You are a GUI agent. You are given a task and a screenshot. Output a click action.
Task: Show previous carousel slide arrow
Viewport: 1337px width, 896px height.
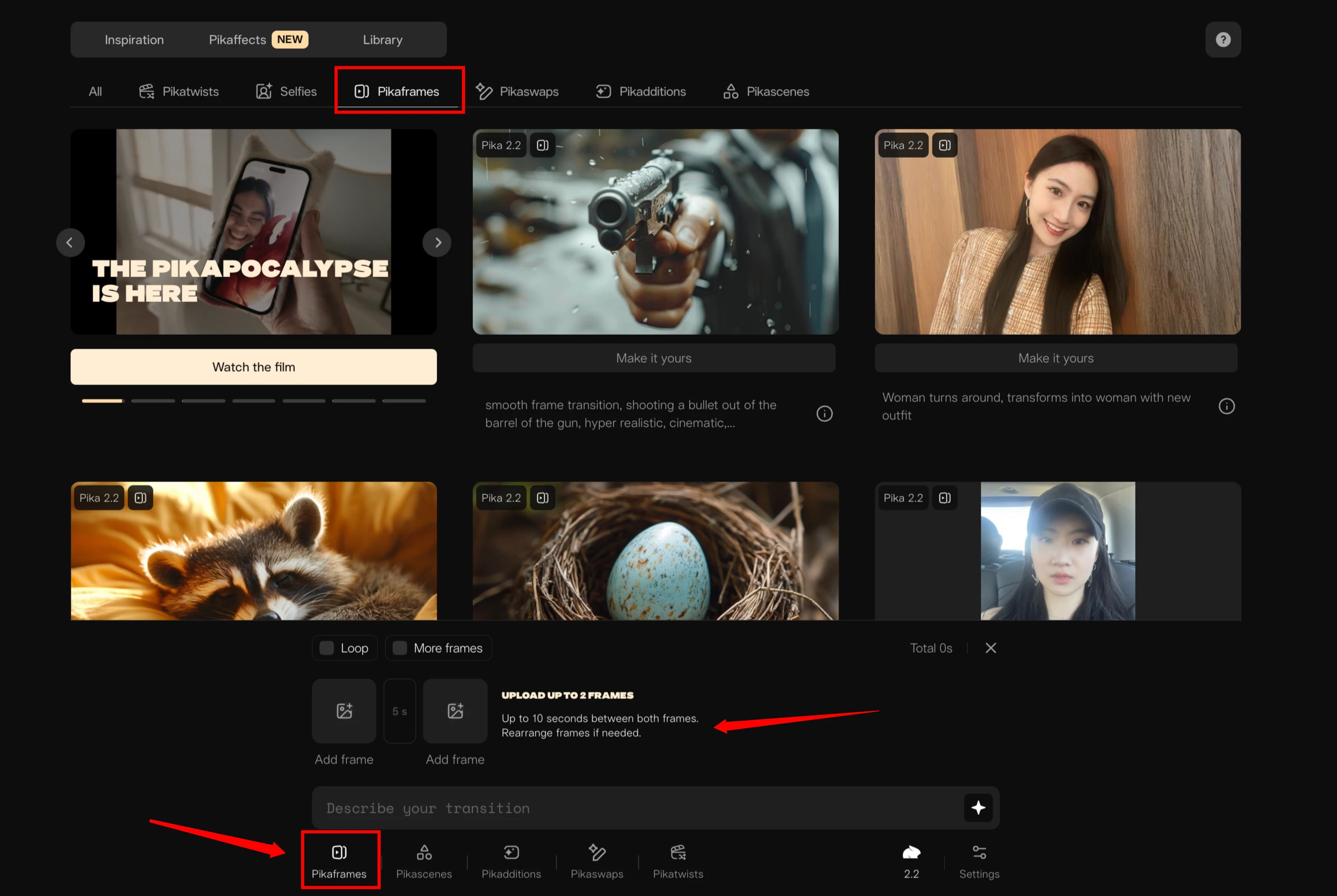click(x=70, y=242)
